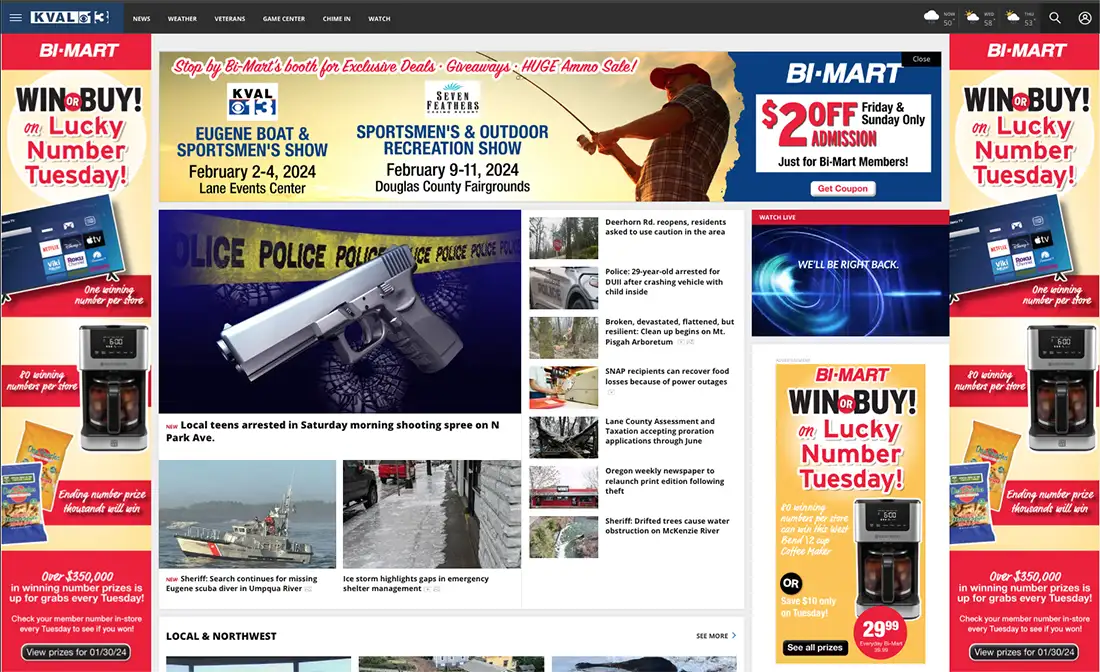Click the Bi-Mart logo in left sidebar ad
The width and height of the screenshot is (1100, 672).
pyautogui.click(x=79, y=51)
